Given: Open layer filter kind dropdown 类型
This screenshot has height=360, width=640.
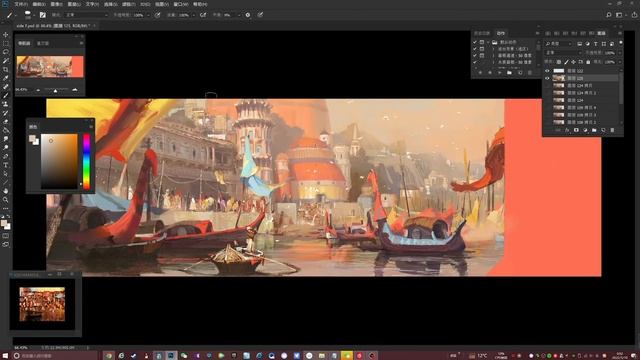Looking at the screenshot, I should pyautogui.click(x=558, y=44).
